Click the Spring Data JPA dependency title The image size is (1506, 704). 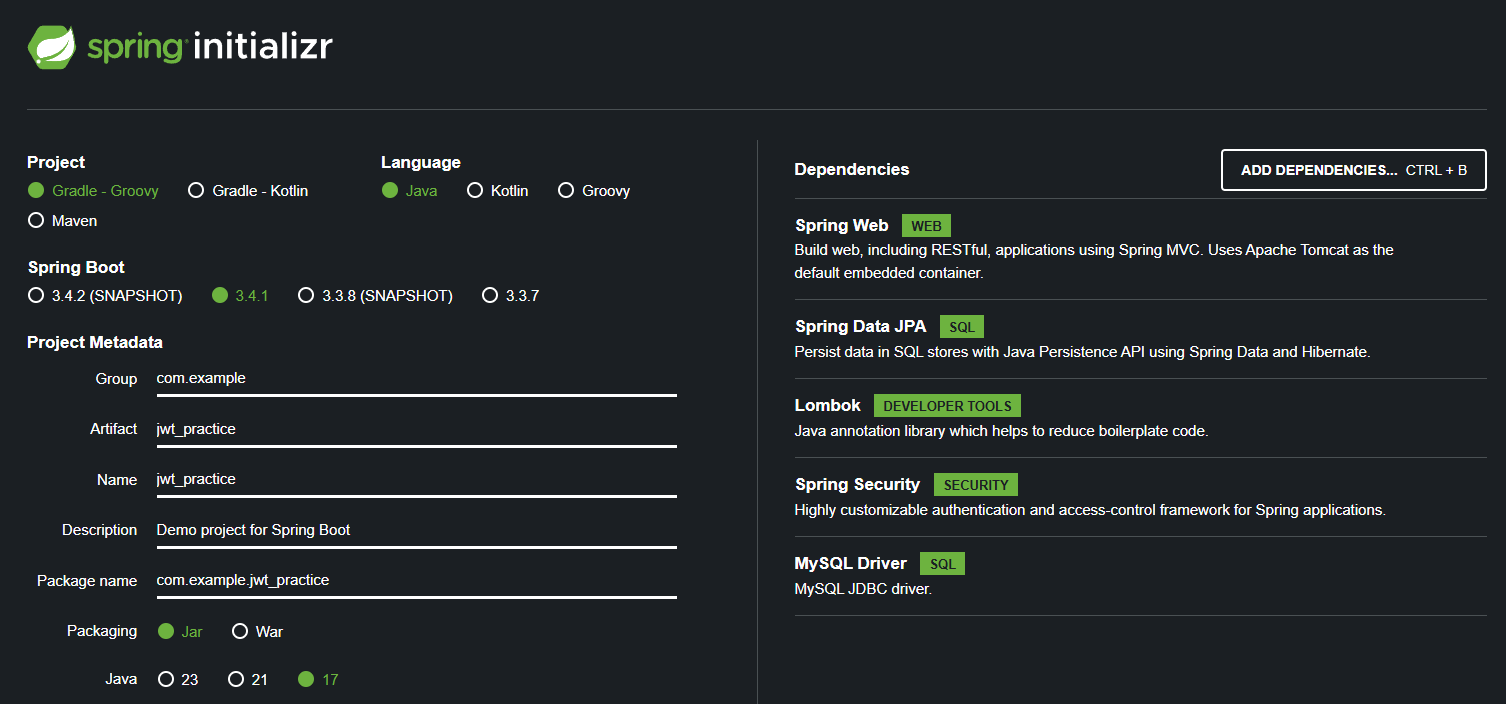(861, 326)
